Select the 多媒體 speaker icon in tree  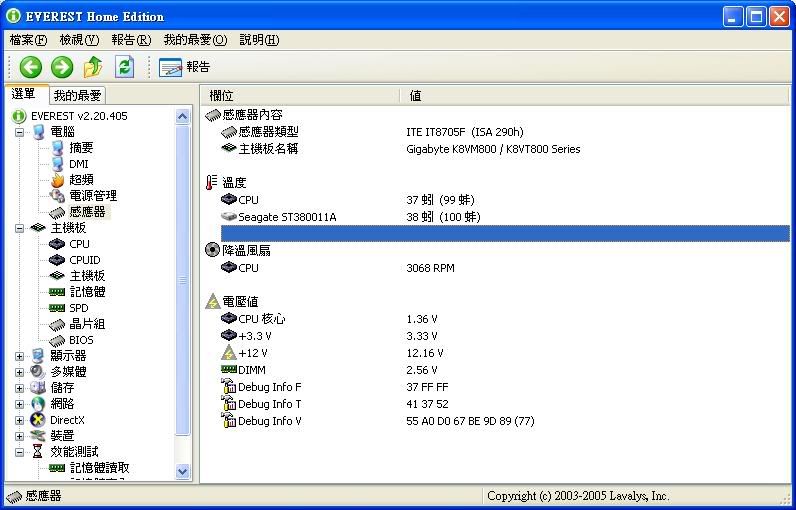pyautogui.click(x=38, y=372)
